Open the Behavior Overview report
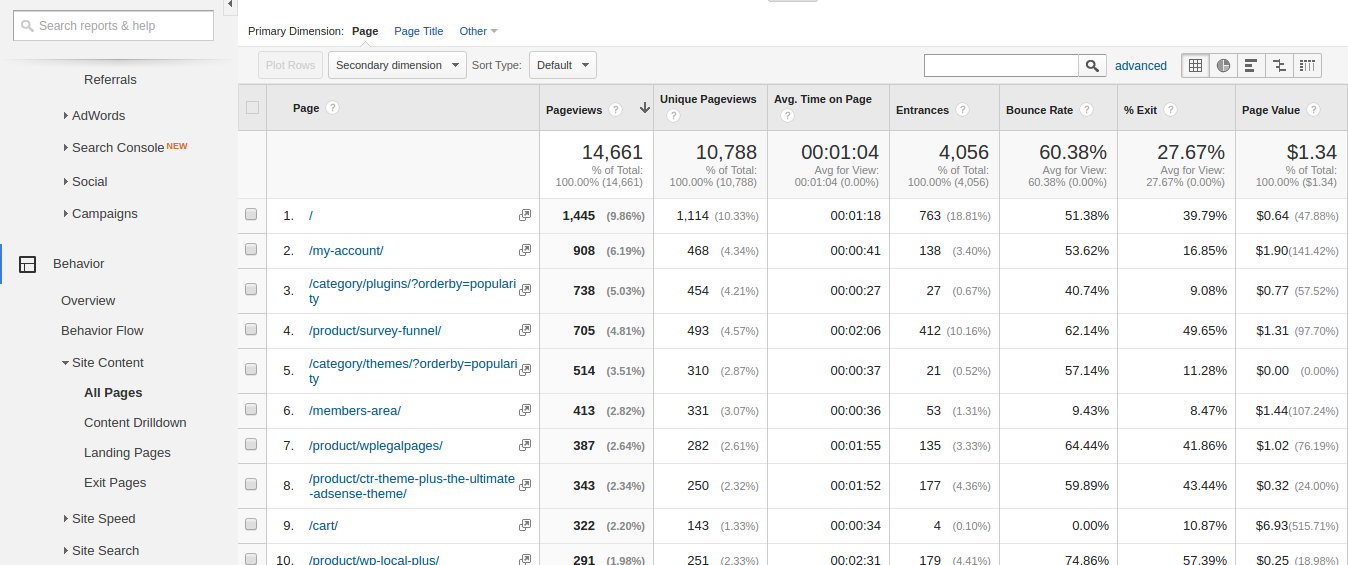Screen dimensions: 1348x565 88,301
